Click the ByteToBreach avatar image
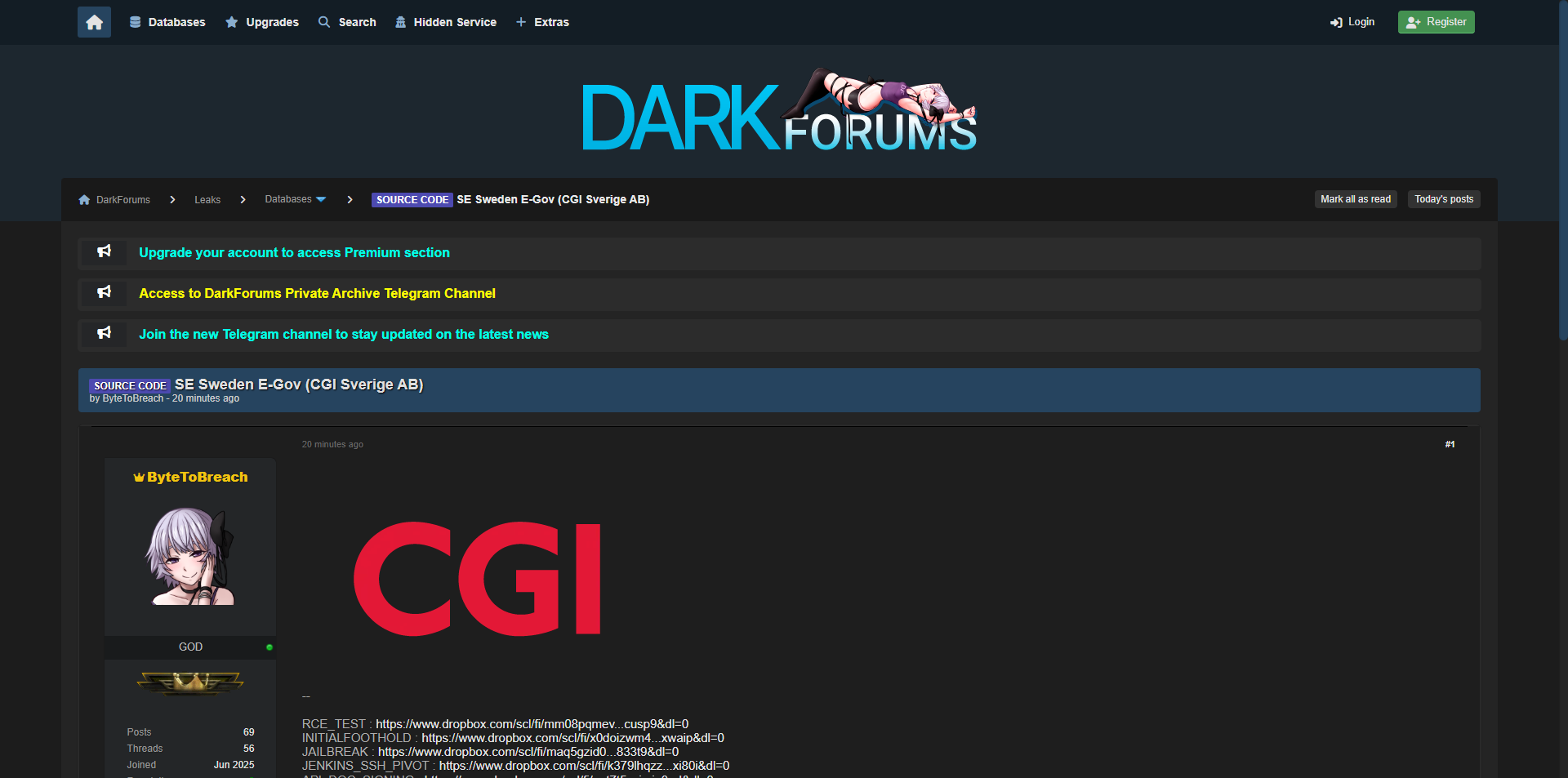 tap(190, 556)
